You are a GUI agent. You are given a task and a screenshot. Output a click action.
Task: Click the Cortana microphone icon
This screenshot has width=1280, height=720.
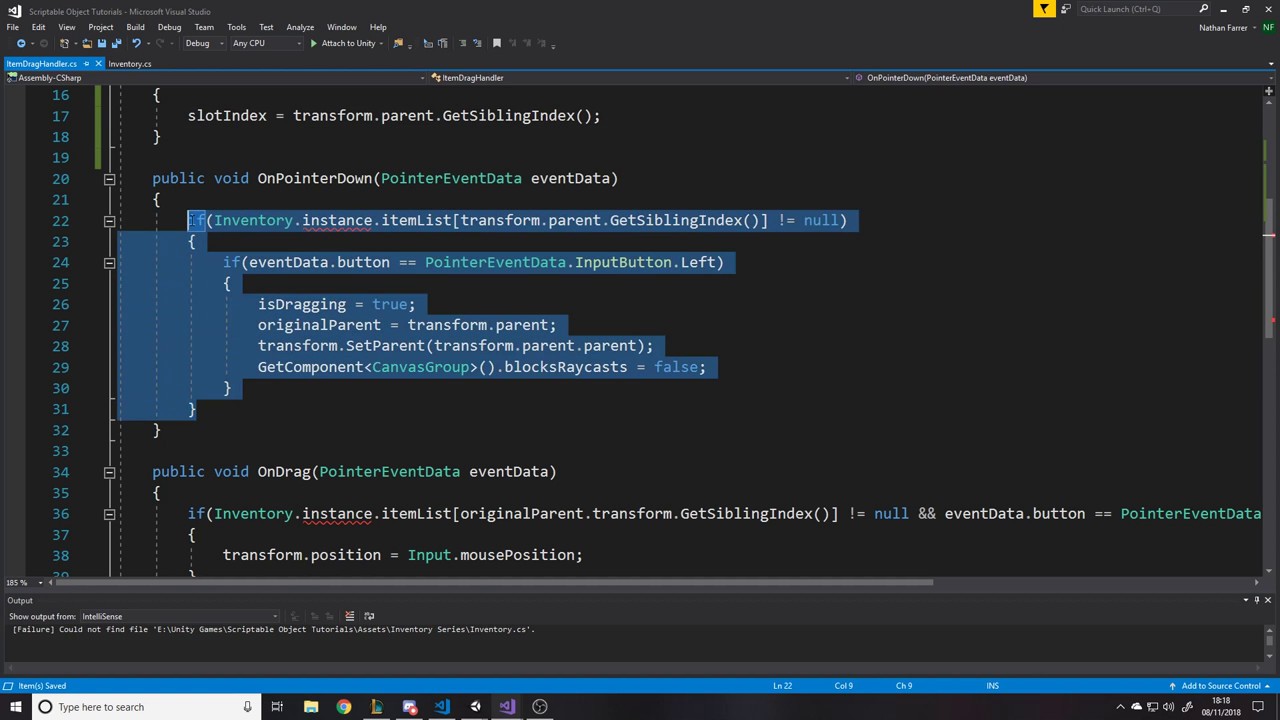(x=247, y=707)
